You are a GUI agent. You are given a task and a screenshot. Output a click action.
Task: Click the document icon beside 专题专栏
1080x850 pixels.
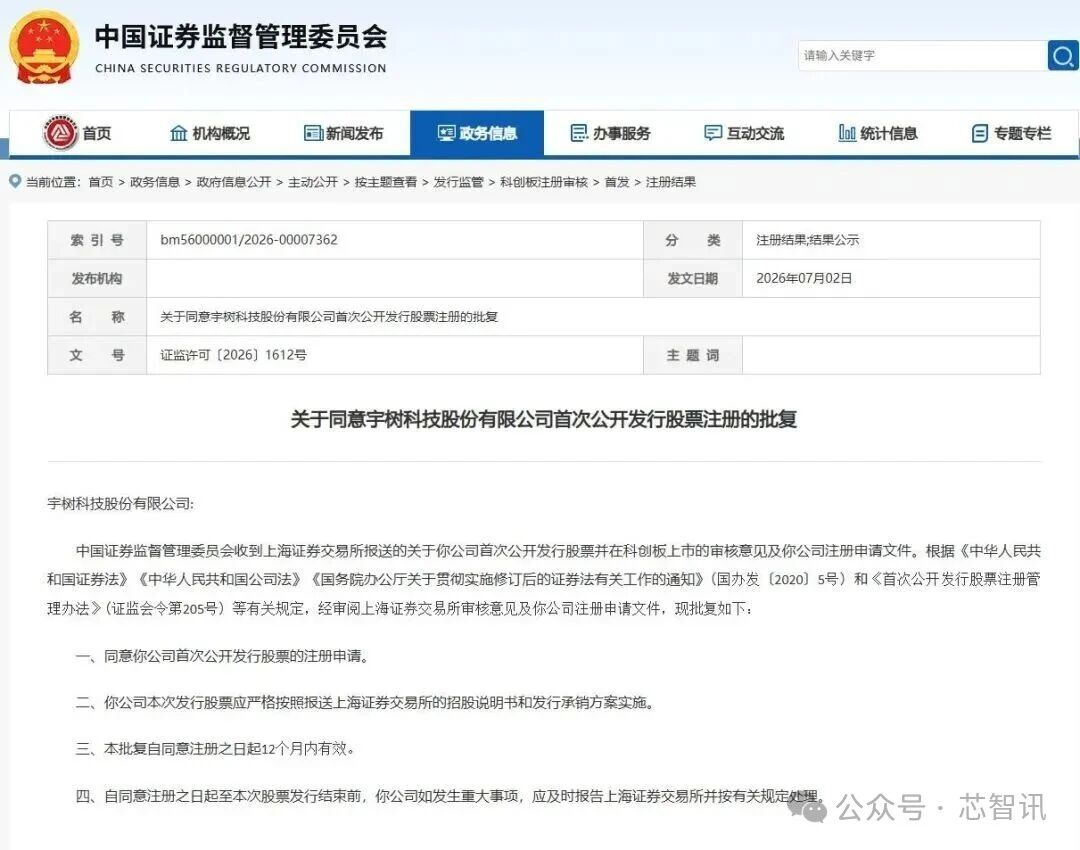(980, 134)
